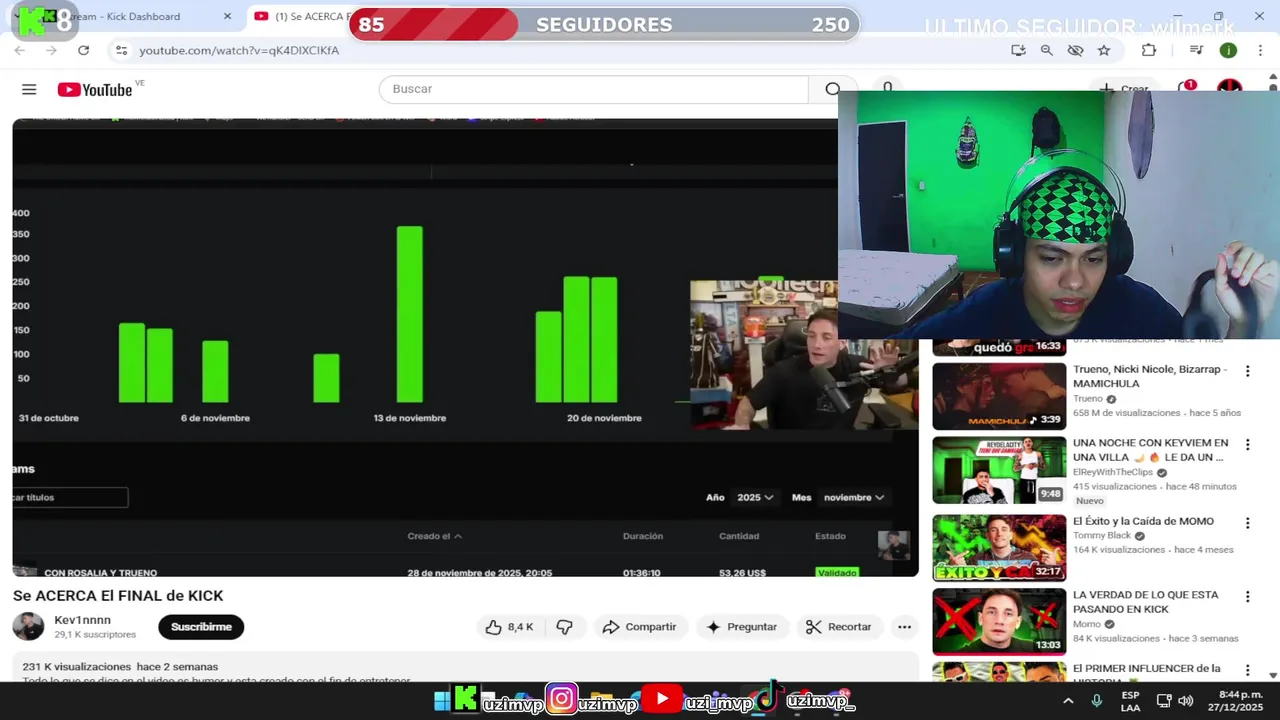Open El Éxito y la Caída de MOMO title
This screenshot has height=720, width=1280.
point(1143,521)
